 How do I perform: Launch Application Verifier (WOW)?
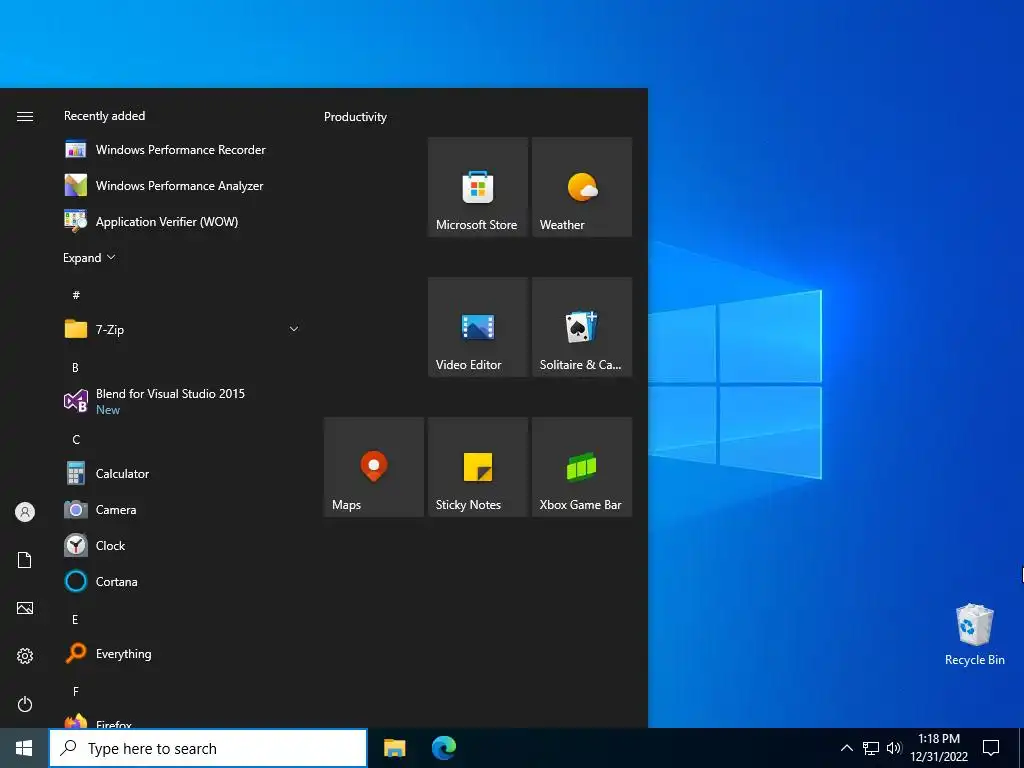pyautogui.click(x=183, y=221)
